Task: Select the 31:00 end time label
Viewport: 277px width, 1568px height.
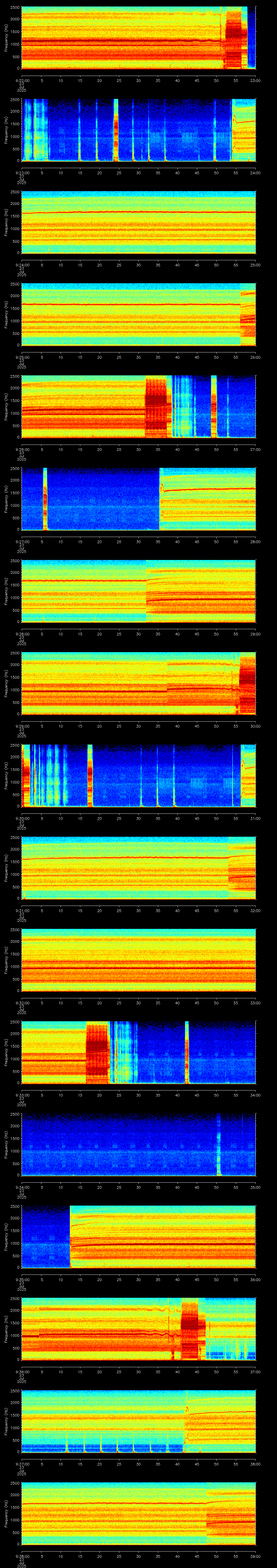Action: pos(255,819)
